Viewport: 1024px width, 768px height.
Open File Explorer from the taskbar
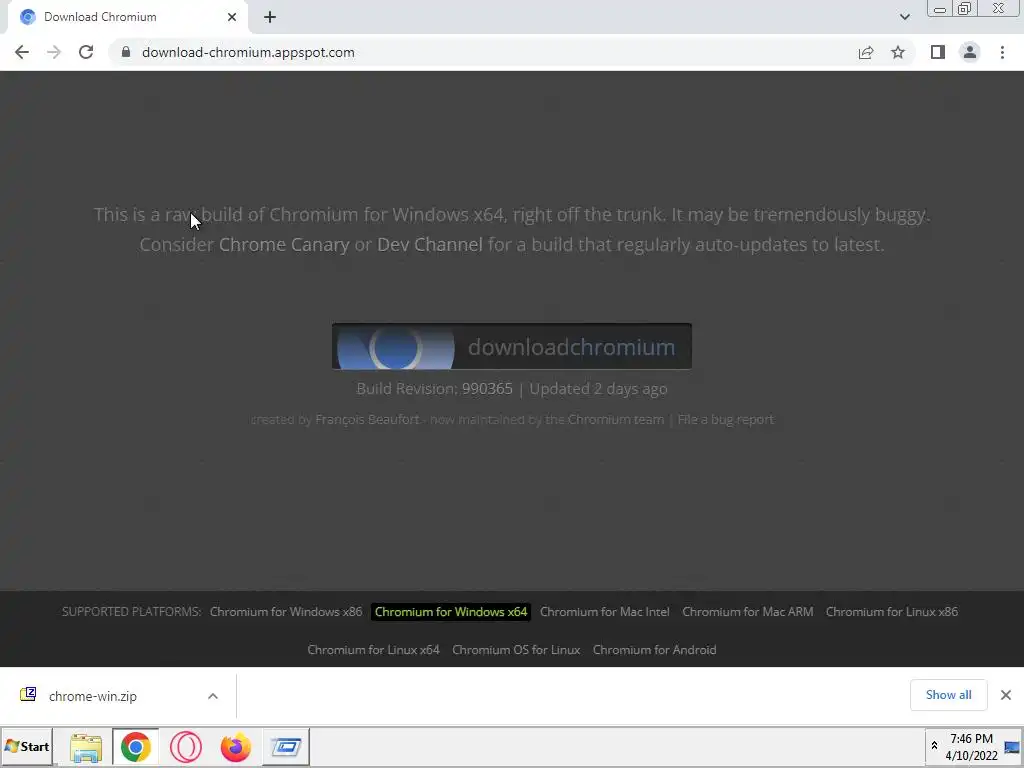[86, 747]
